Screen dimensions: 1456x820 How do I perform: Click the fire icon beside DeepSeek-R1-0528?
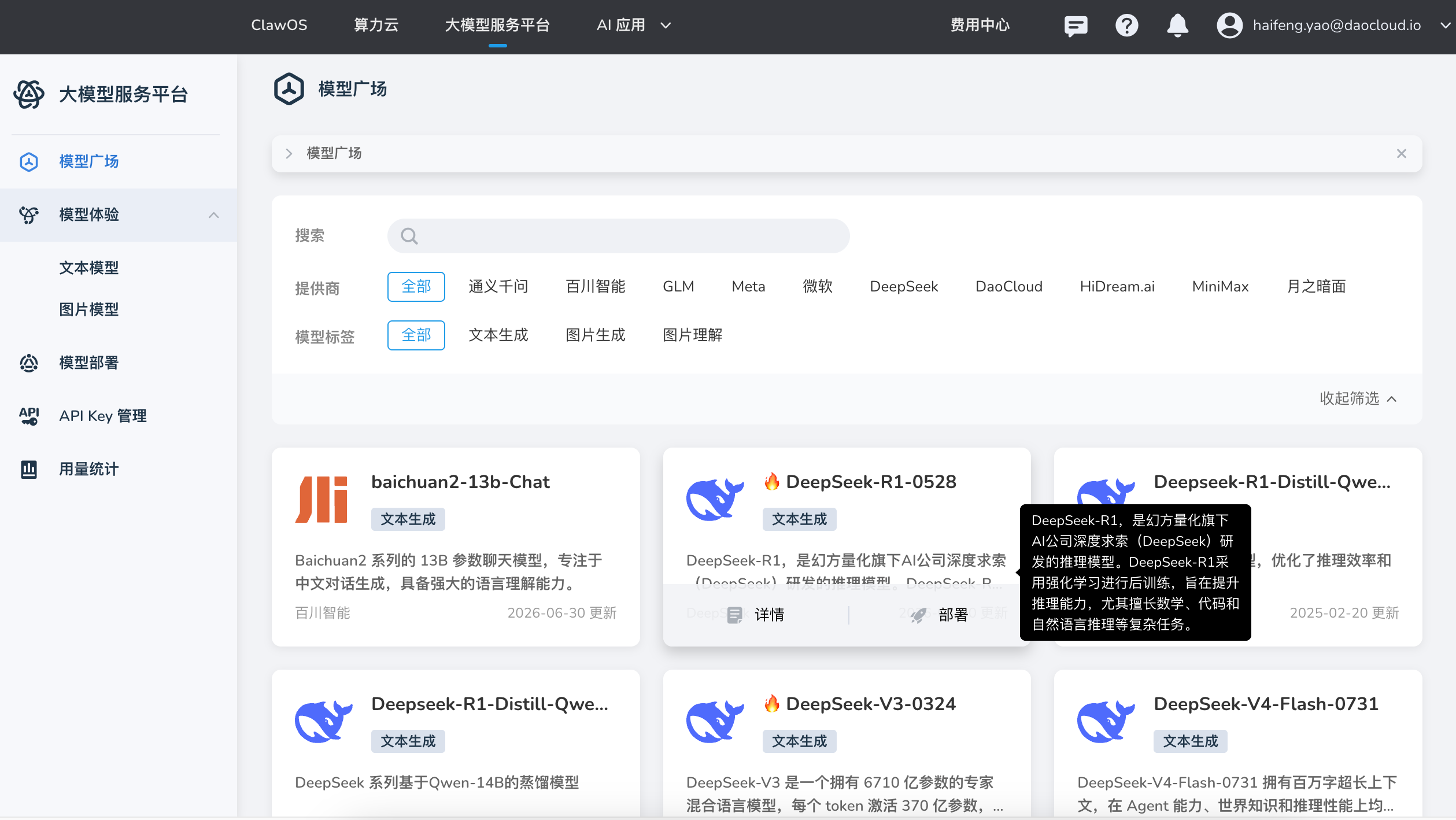(772, 481)
